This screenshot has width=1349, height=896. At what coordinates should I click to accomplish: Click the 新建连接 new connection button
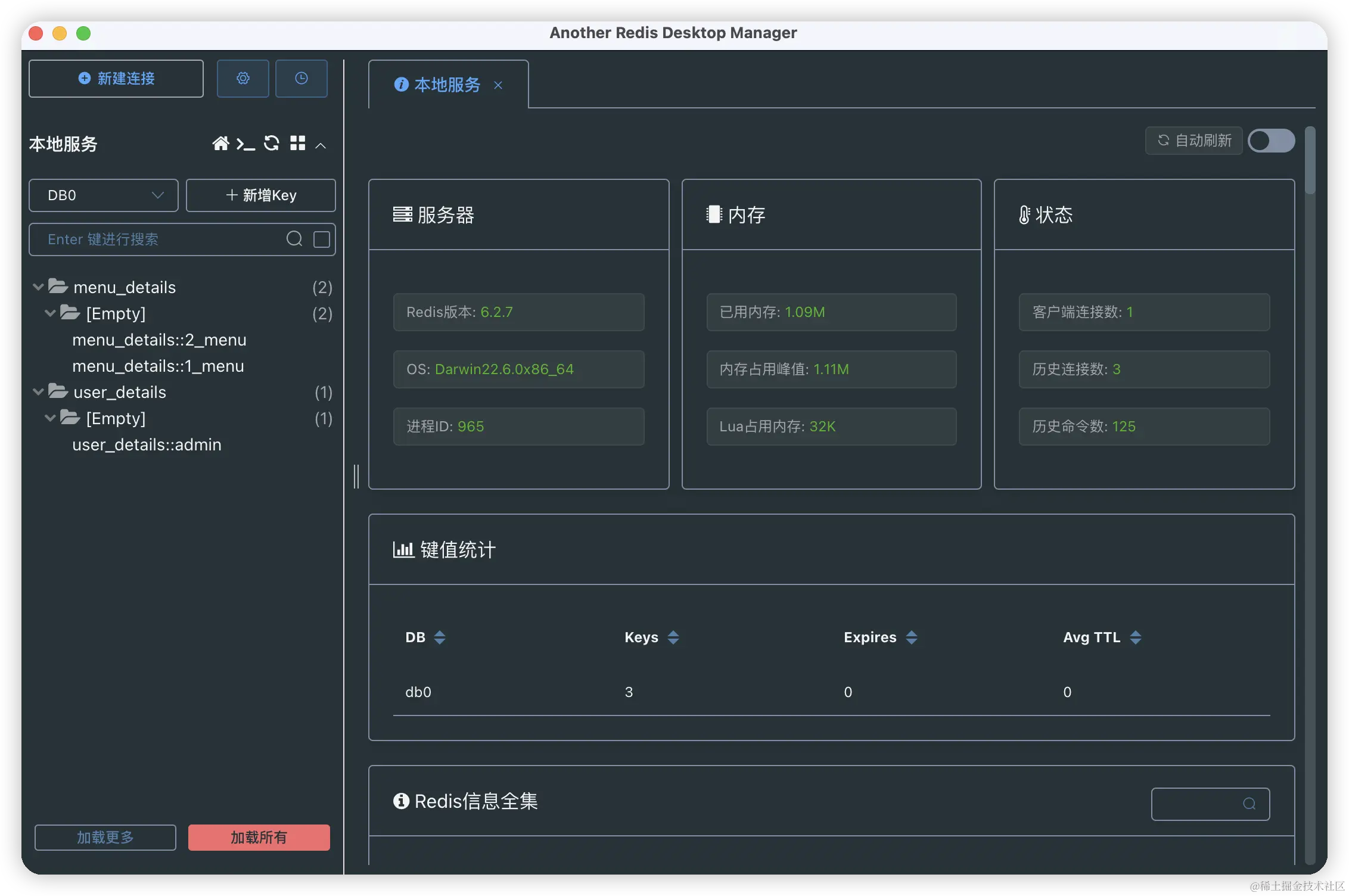click(x=116, y=78)
